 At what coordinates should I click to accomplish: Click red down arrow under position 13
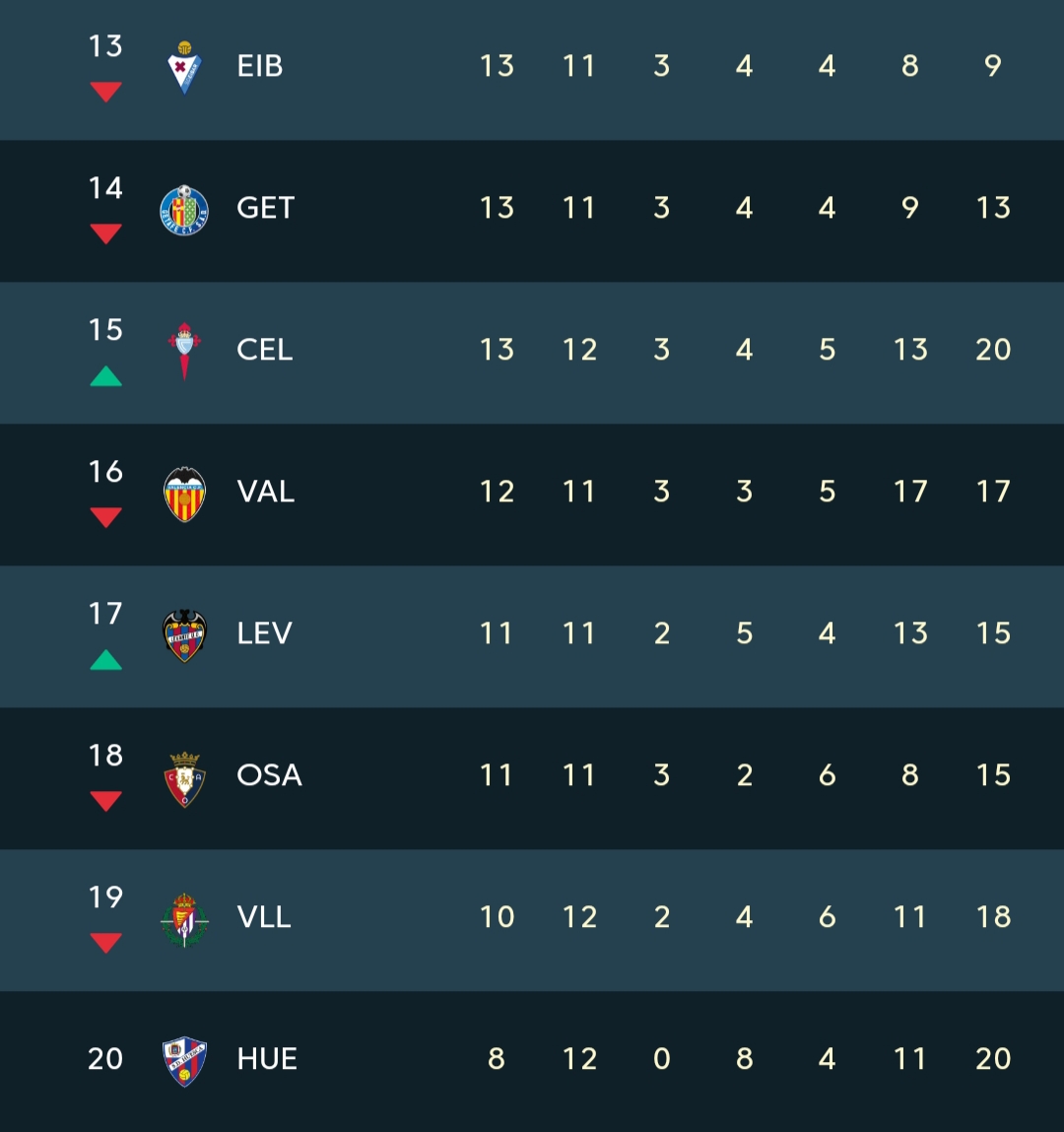click(x=105, y=92)
